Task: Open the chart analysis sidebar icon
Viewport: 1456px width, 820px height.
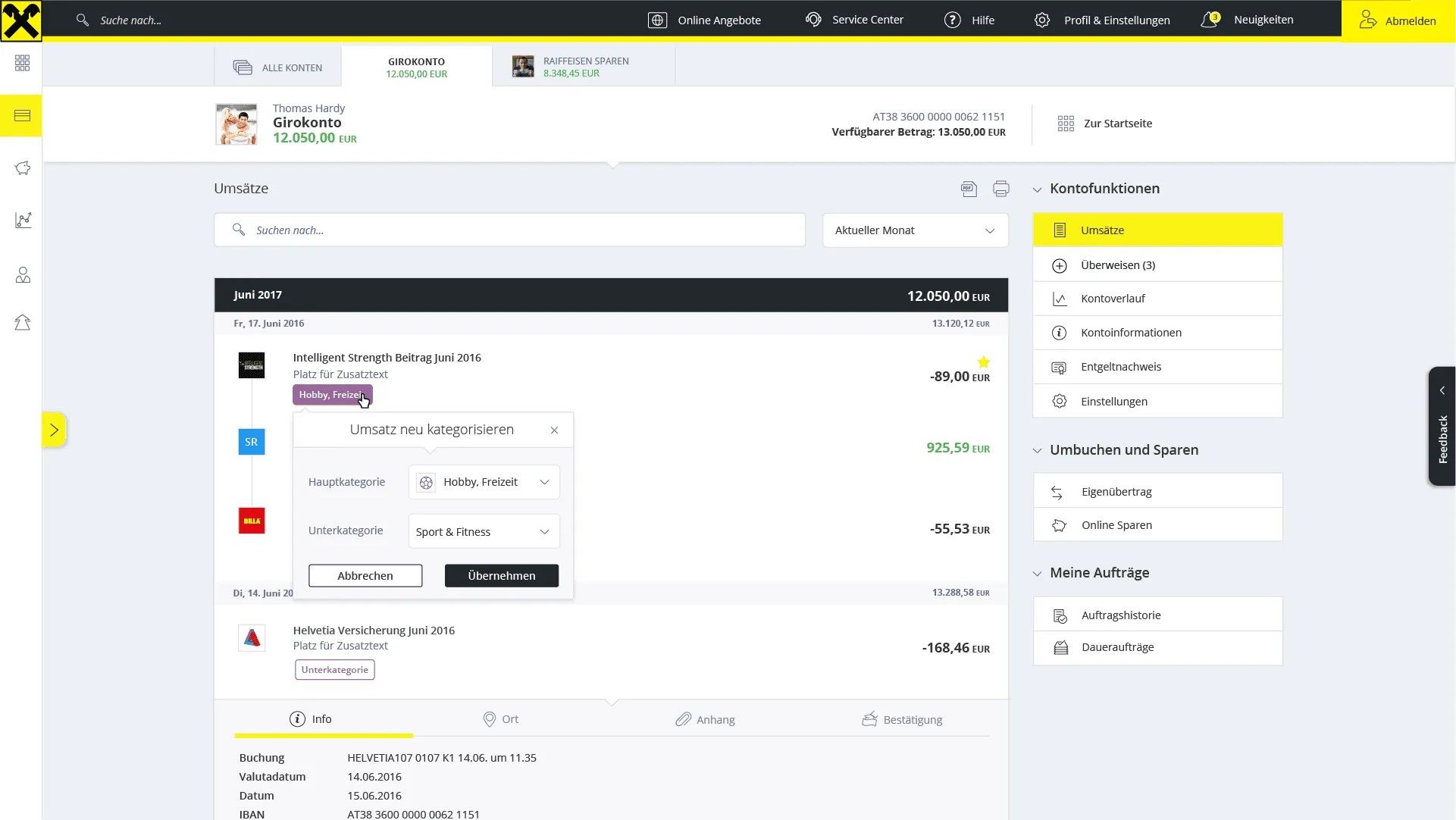Action: click(x=22, y=221)
